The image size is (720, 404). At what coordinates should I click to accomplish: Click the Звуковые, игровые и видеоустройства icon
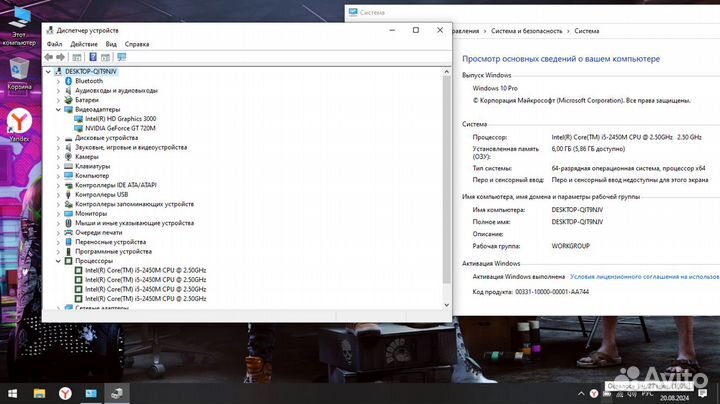point(68,147)
